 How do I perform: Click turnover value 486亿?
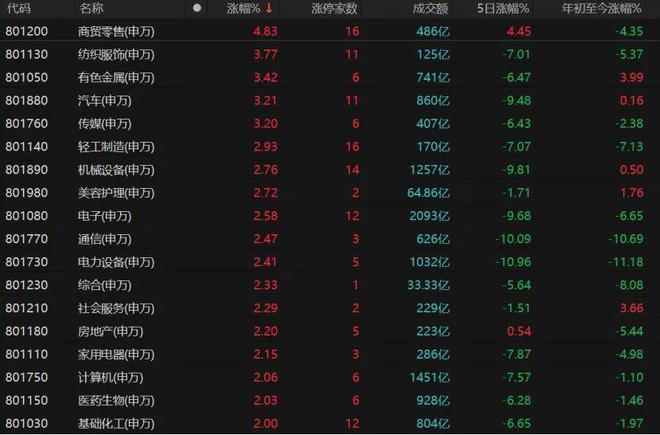coord(433,31)
